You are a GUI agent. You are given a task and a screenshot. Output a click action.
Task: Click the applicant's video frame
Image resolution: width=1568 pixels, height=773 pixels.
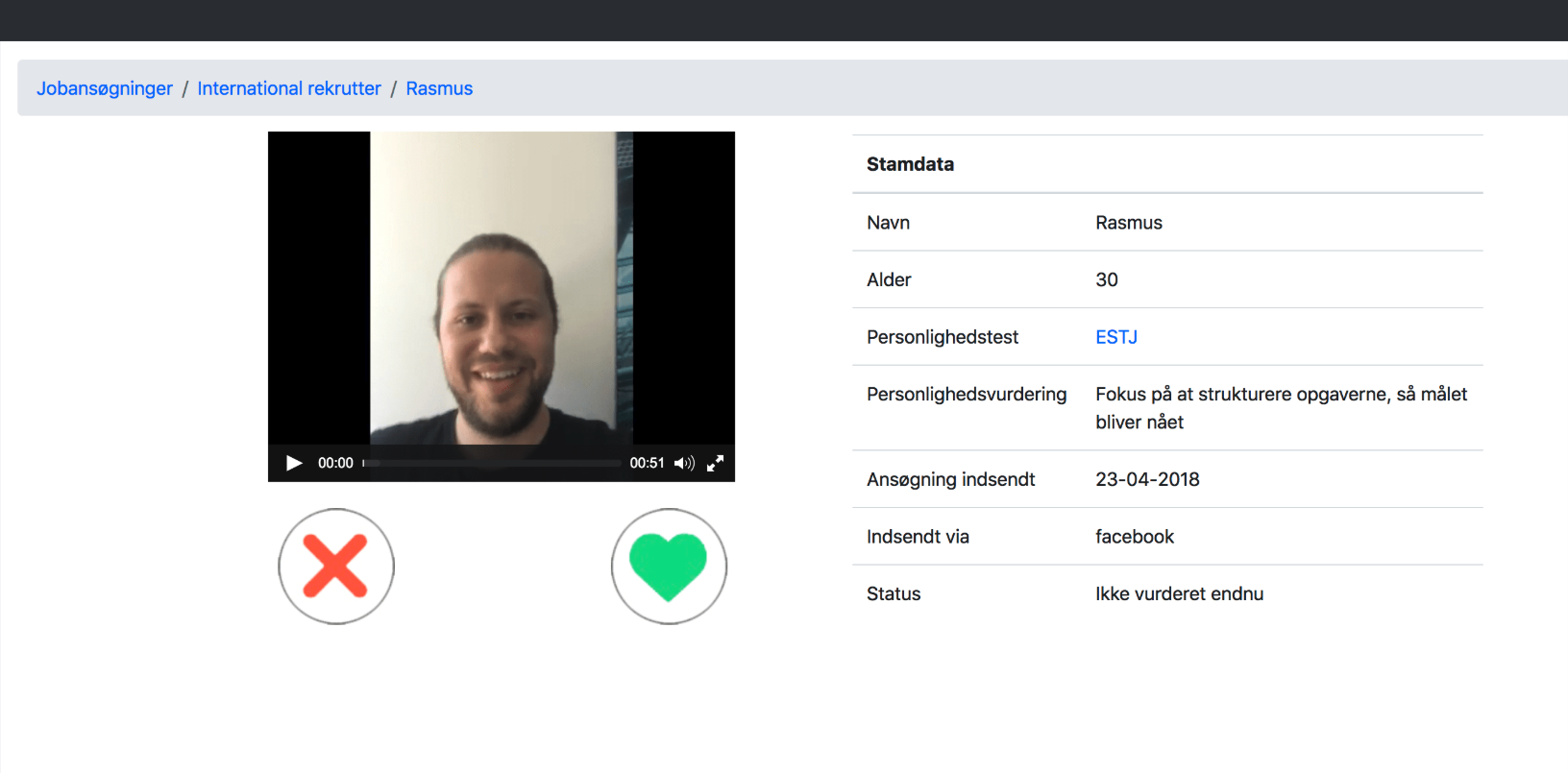click(x=501, y=288)
